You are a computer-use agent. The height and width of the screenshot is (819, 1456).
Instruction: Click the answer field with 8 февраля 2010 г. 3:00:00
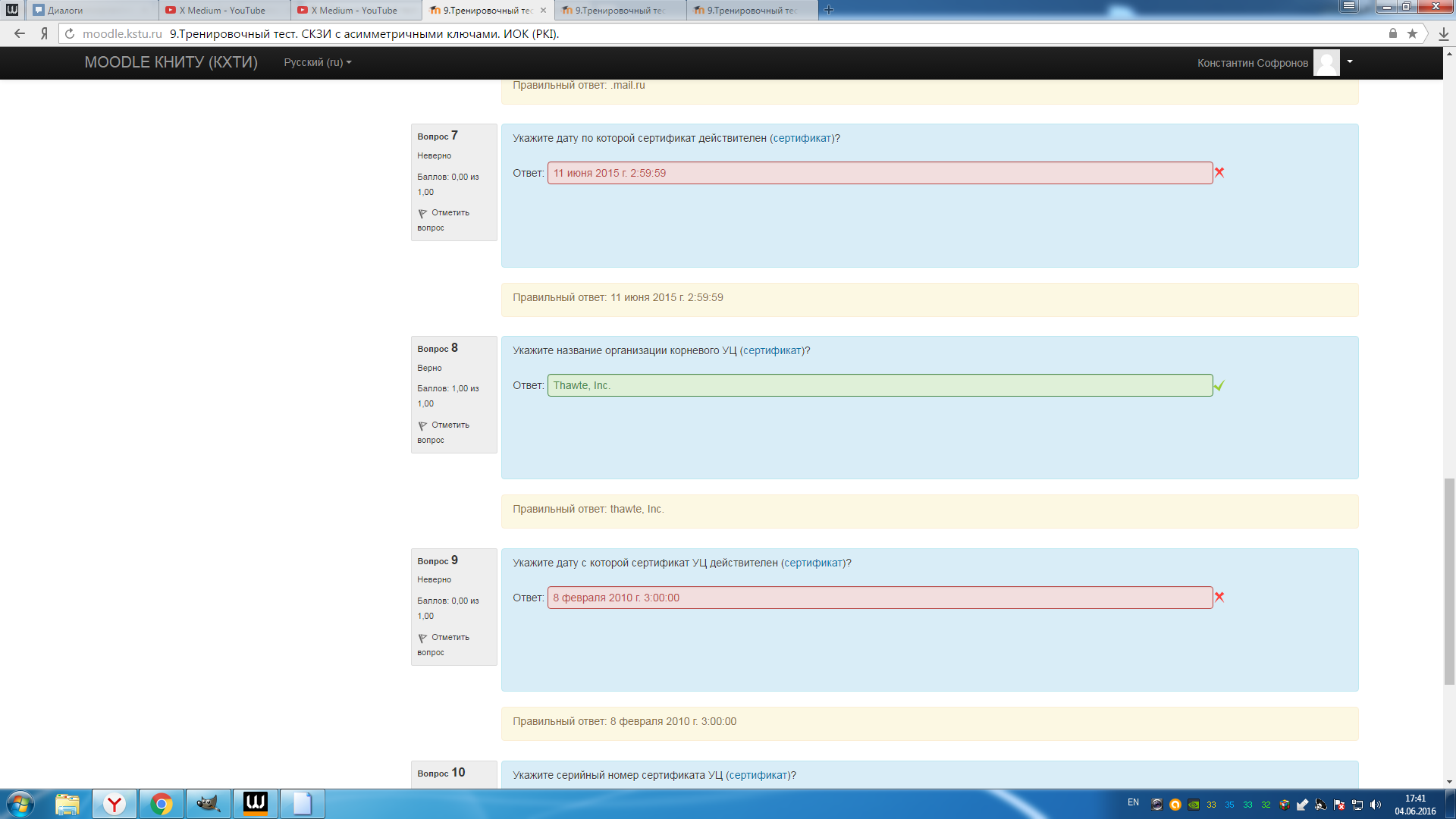tap(880, 598)
